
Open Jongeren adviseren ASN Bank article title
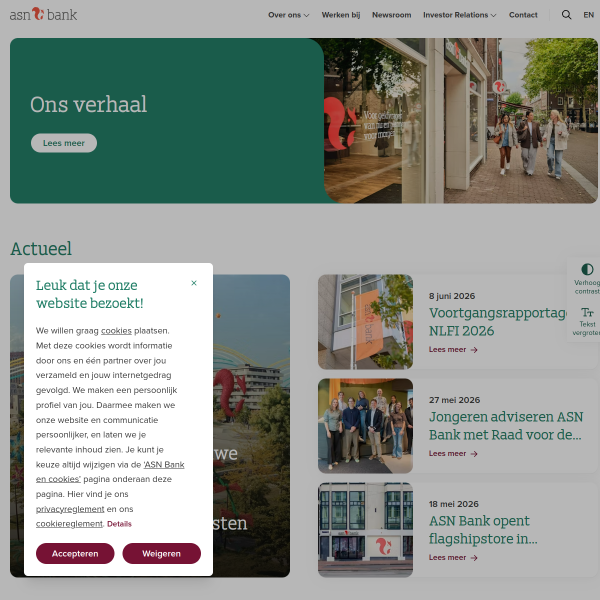[506, 426]
